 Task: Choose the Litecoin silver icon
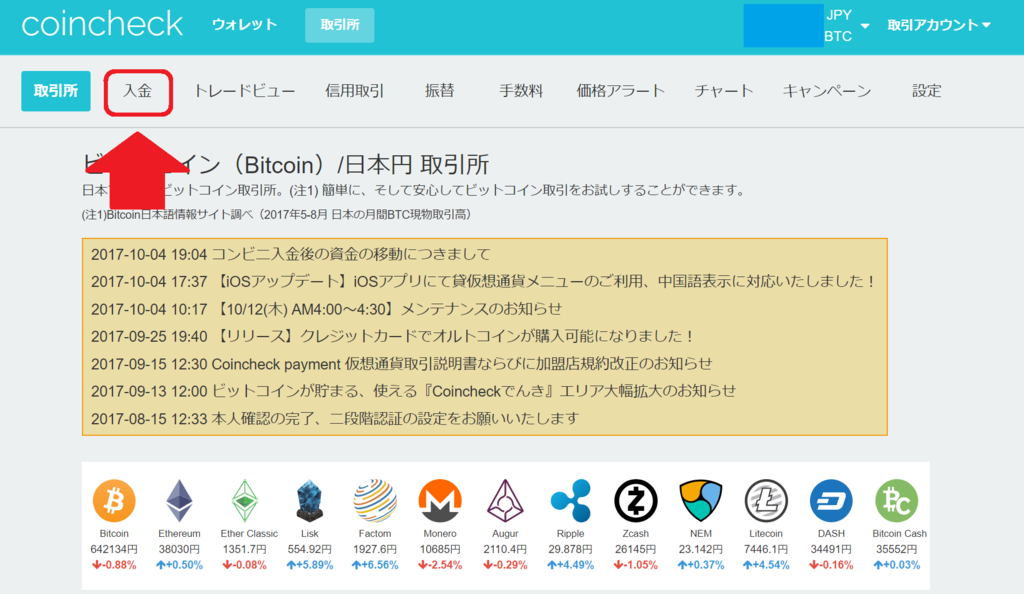(x=766, y=501)
